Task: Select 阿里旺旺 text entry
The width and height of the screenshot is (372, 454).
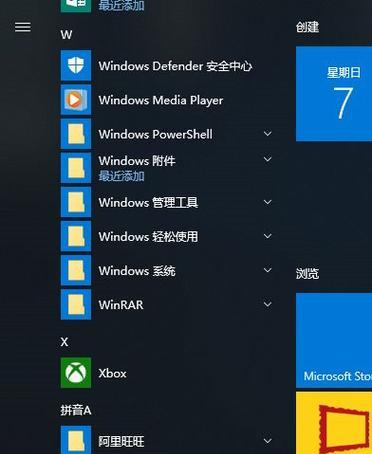Action: (x=121, y=441)
